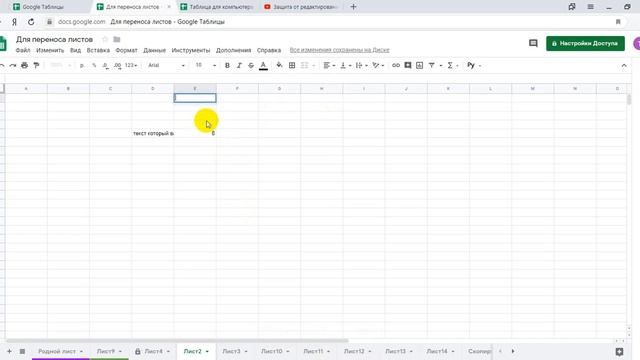Format as currency with the ruble button
Viewport: 640px width, 360px height.
(x=82, y=65)
